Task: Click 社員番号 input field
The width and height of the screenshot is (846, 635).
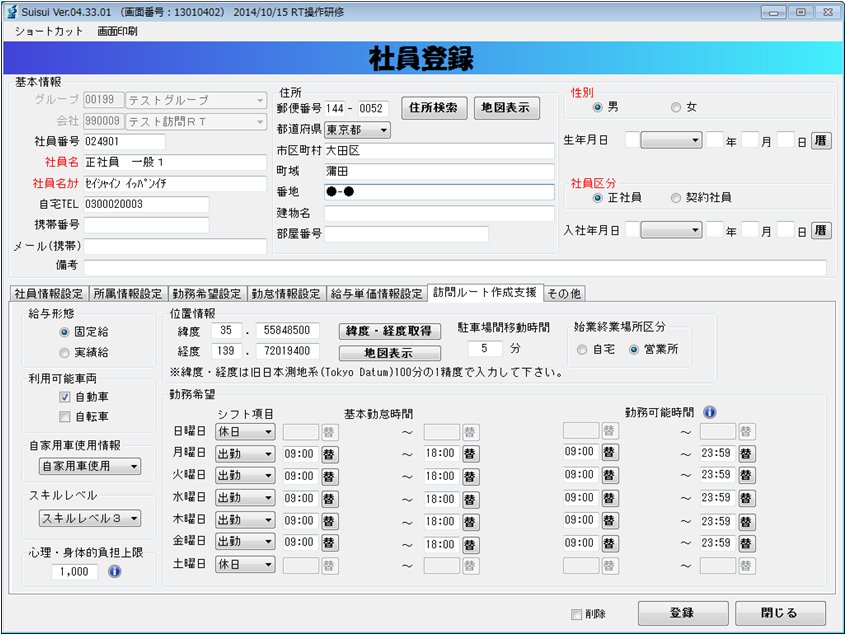Action: coord(124,142)
